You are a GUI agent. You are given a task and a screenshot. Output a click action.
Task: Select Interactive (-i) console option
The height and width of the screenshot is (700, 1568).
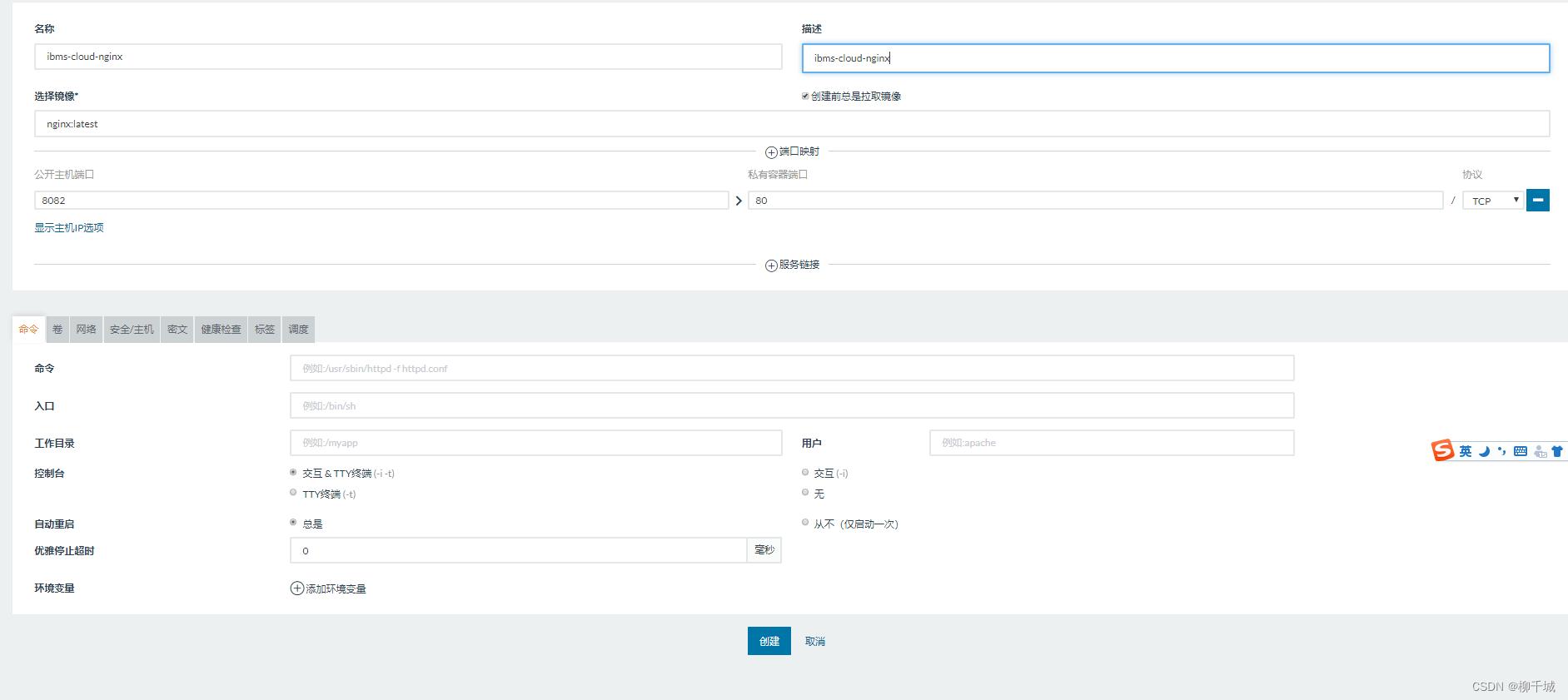pos(805,472)
